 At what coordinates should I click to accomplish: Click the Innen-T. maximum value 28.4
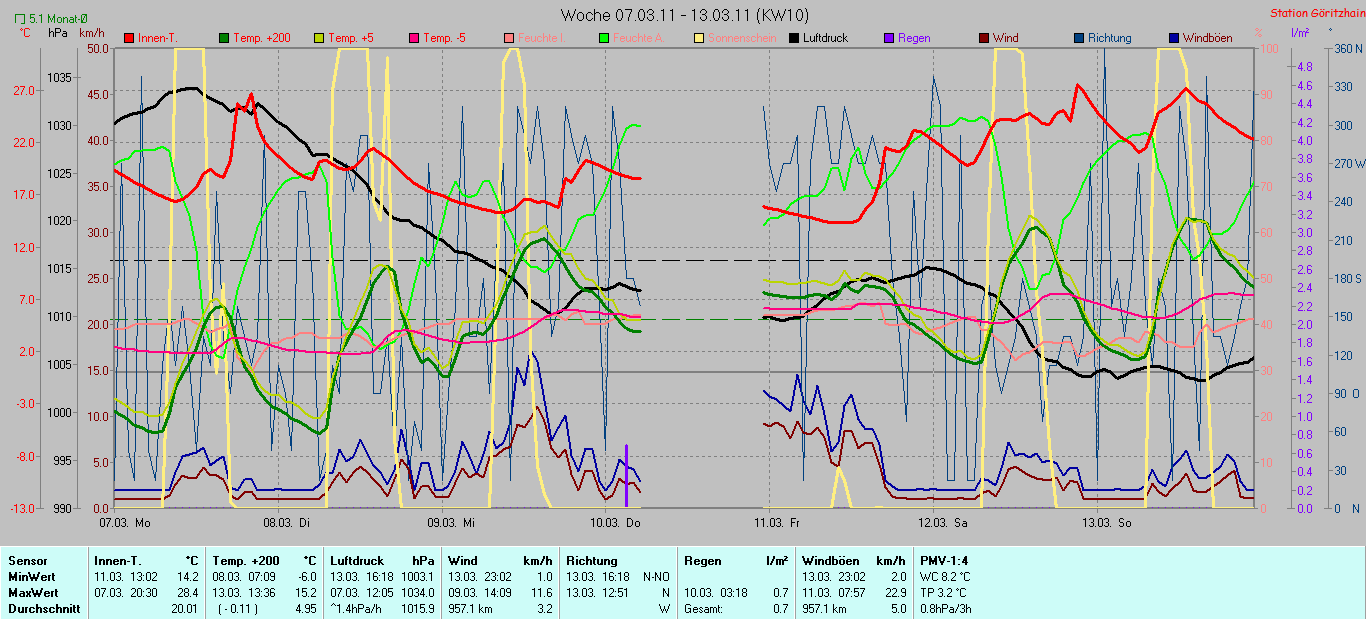(x=188, y=592)
